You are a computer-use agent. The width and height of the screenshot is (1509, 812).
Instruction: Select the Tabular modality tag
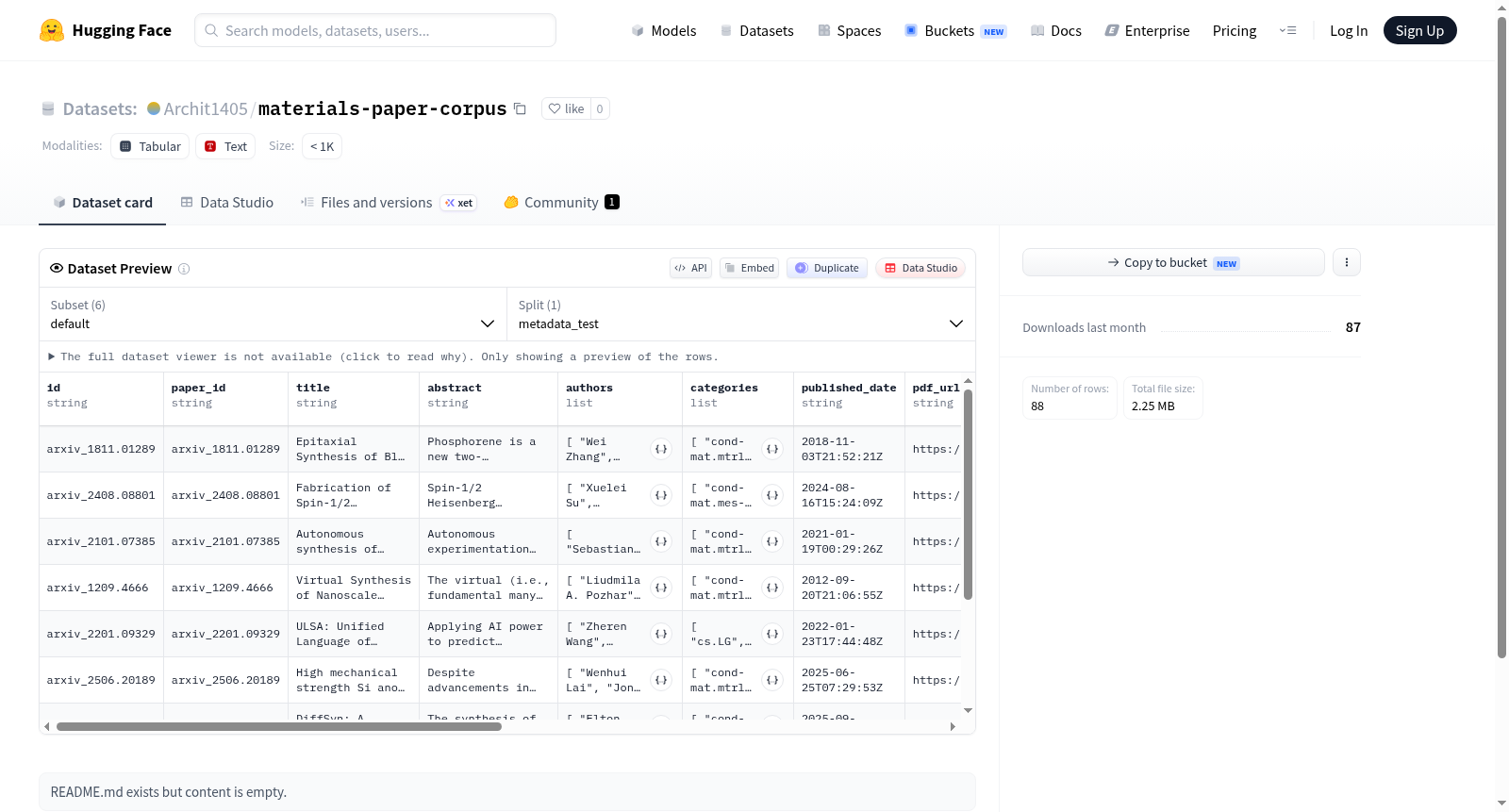click(150, 146)
